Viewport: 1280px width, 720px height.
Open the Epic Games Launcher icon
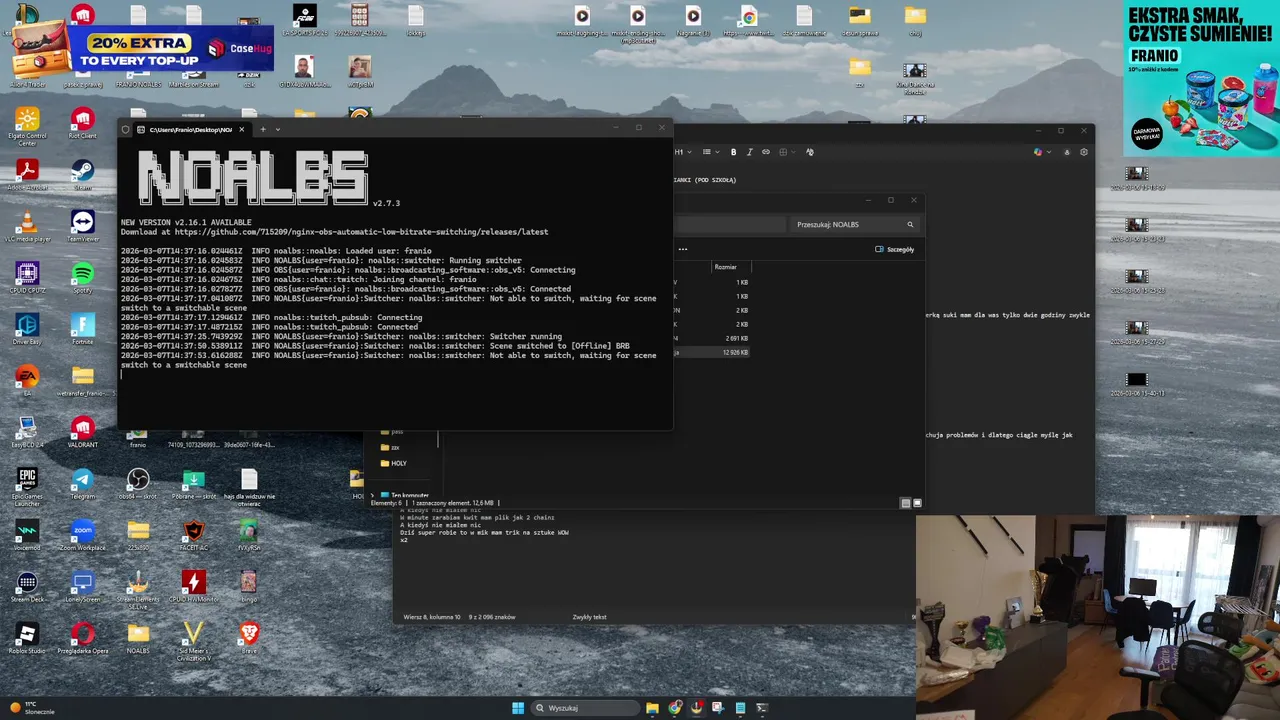pyautogui.click(x=27, y=487)
